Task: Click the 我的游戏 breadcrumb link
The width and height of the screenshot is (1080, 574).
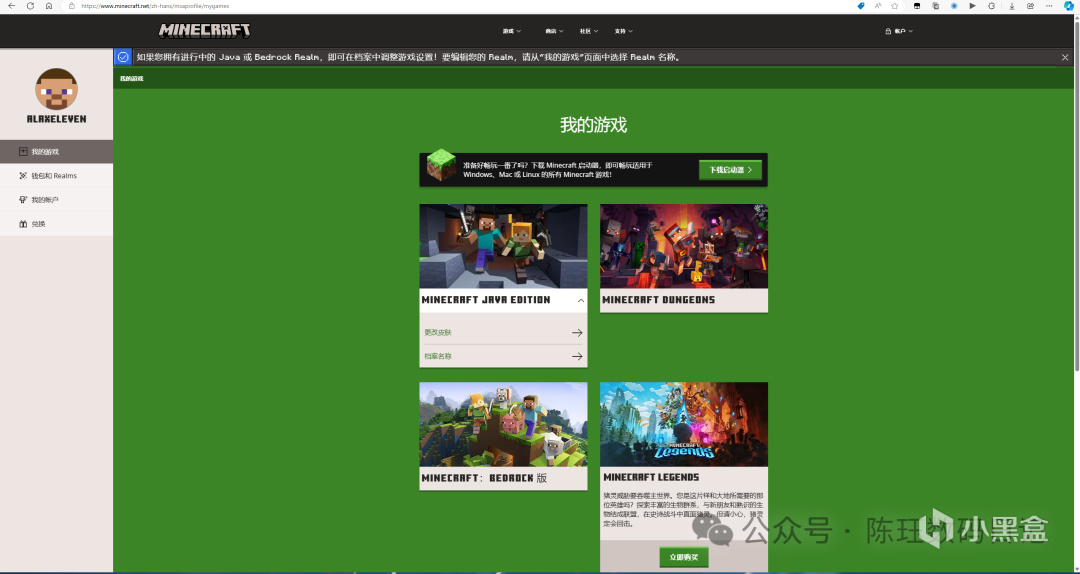Action: [x=132, y=79]
